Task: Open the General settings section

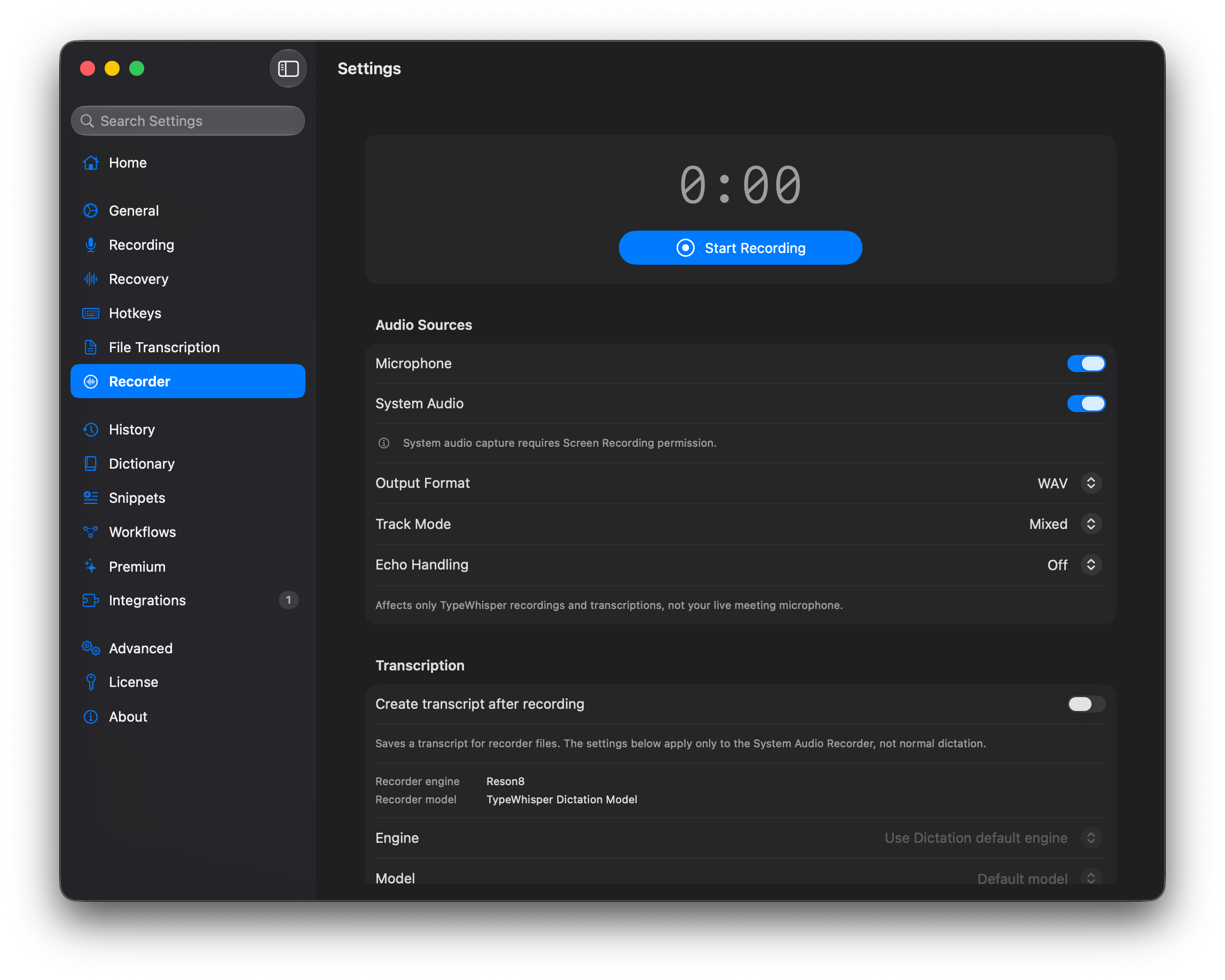Action: click(187, 211)
